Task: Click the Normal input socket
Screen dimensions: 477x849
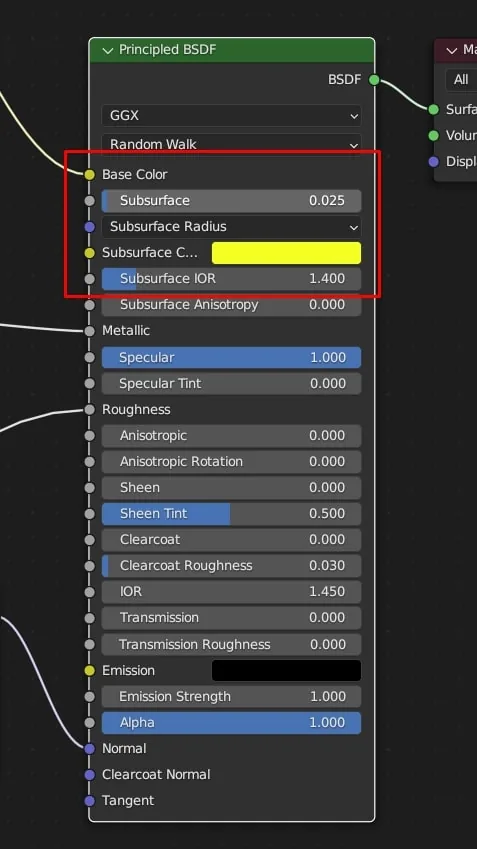Action: [x=89, y=748]
